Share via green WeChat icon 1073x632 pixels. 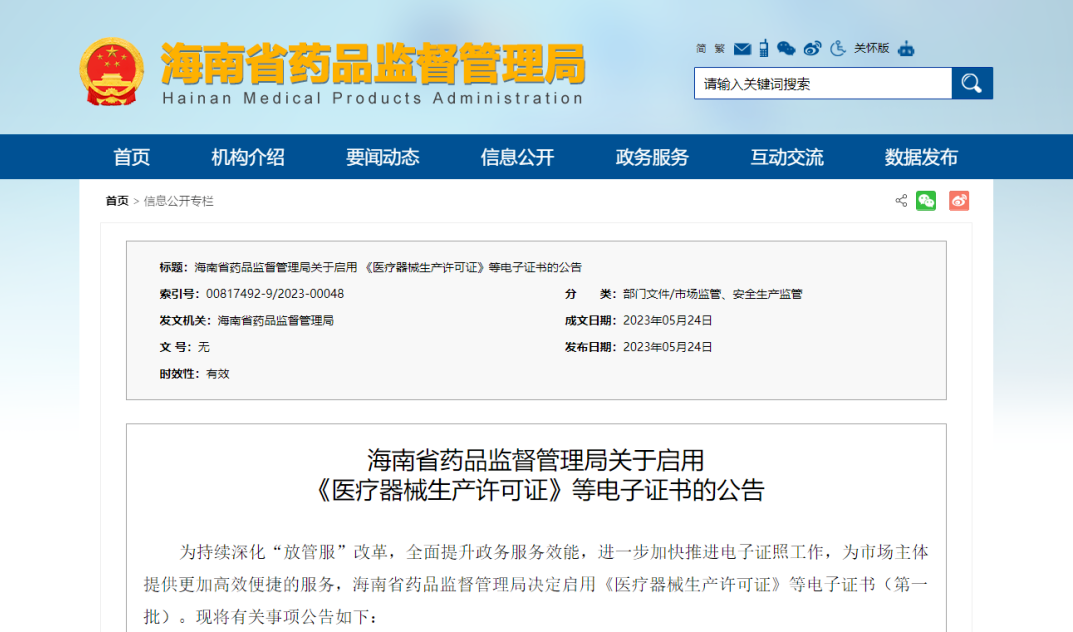[926, 201]
